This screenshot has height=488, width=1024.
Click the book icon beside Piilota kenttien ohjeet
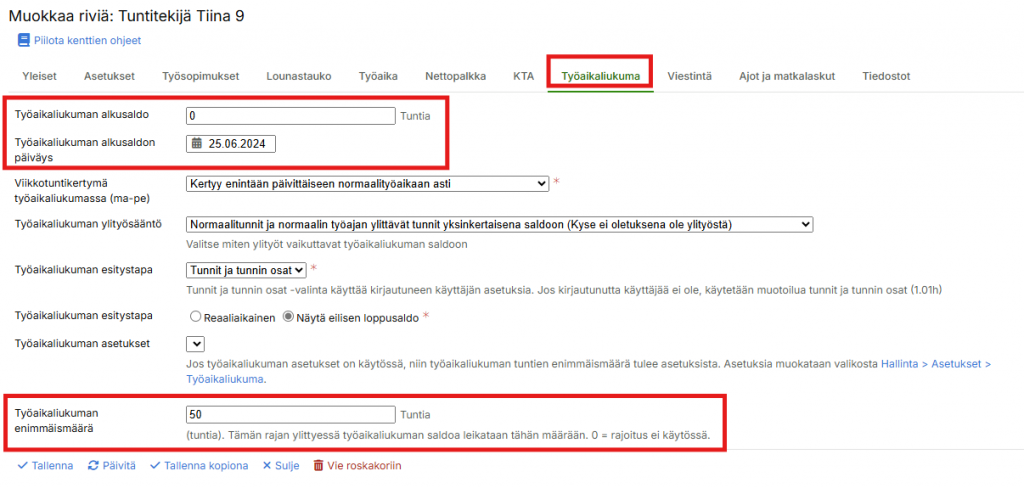coord(24,41)
